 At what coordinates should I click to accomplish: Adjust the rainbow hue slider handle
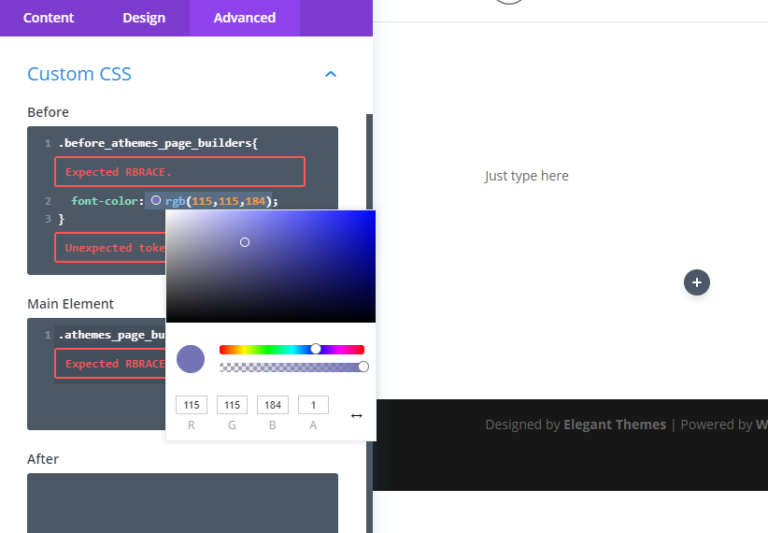point(316,349)
